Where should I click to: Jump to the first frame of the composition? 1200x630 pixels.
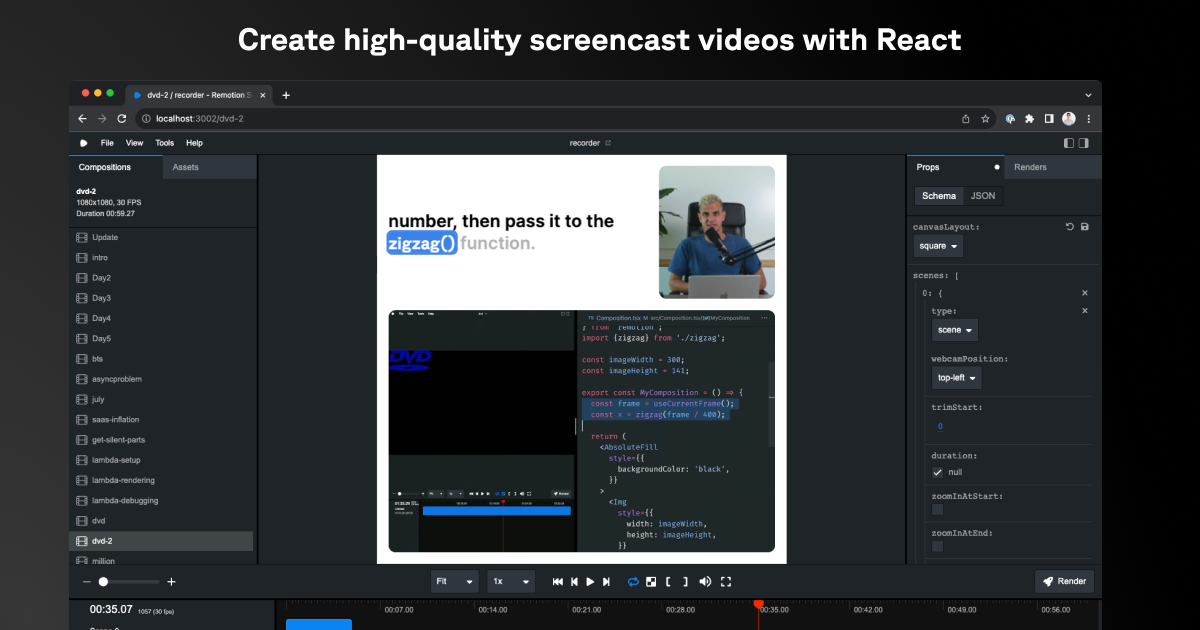pos(558,582)
